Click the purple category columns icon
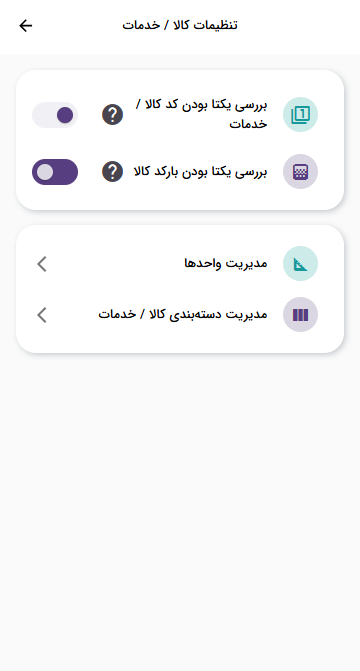 (300, 315)
